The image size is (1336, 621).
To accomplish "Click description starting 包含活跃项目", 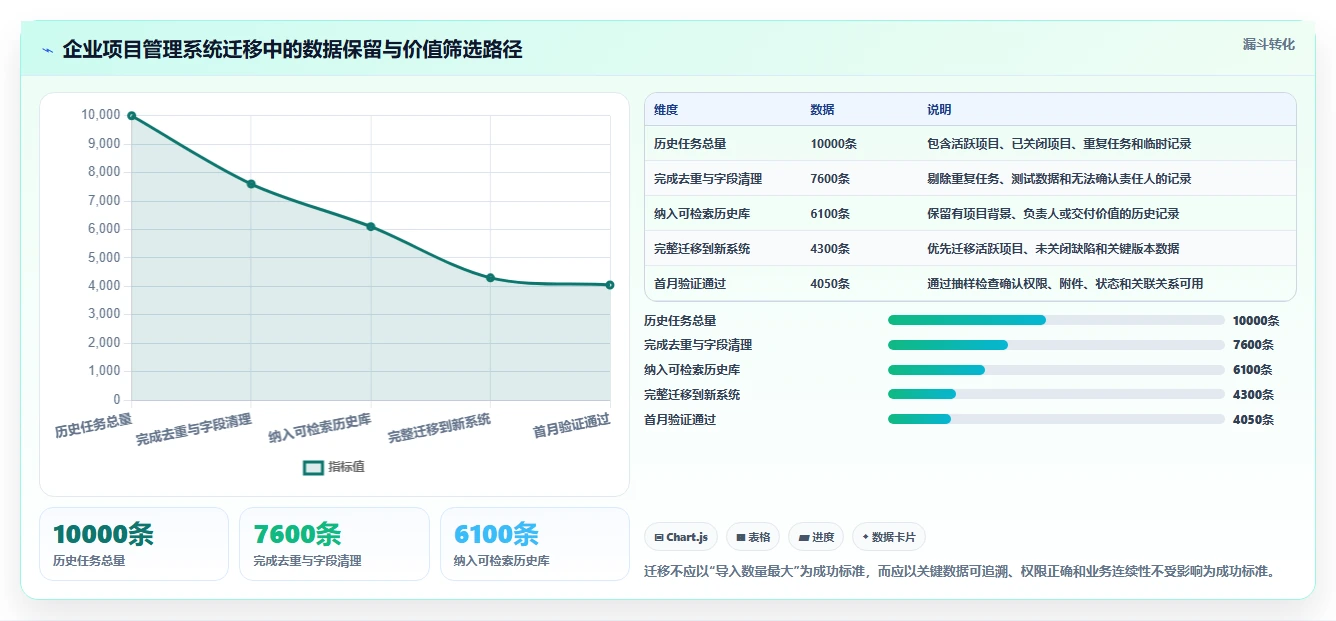I will [x=1059, y=144].
